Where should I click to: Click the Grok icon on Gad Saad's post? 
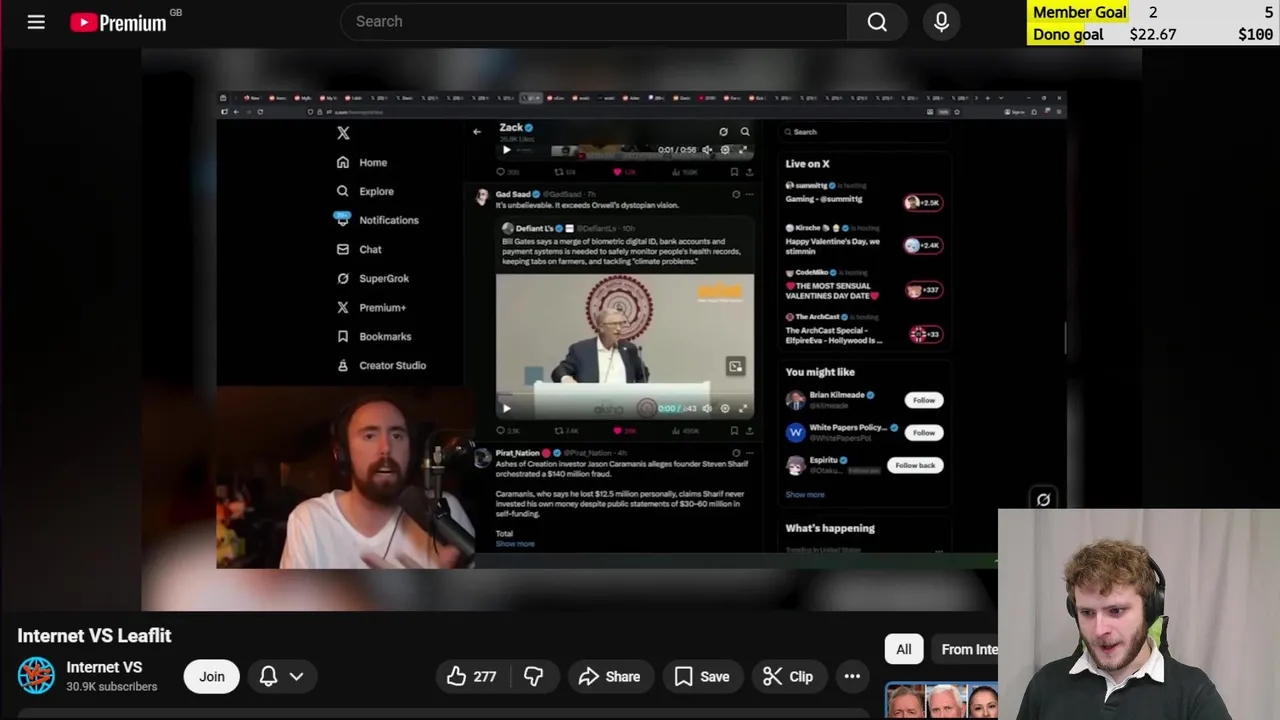[736, 194]
